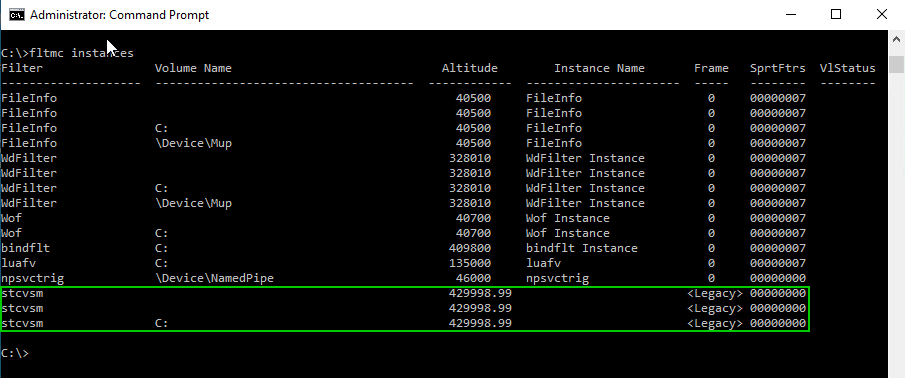The image size is (905, 378).
Task: Click the Instance Name column header
Action: pos(599,68)
